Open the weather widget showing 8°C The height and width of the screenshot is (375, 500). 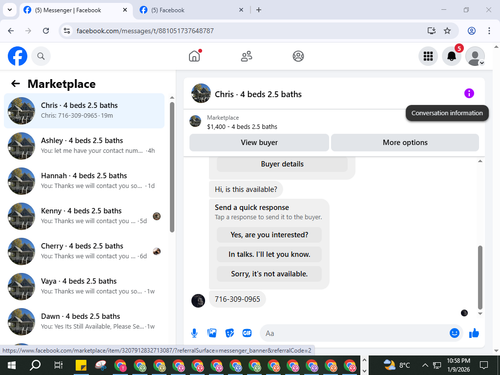click(396, 365)
